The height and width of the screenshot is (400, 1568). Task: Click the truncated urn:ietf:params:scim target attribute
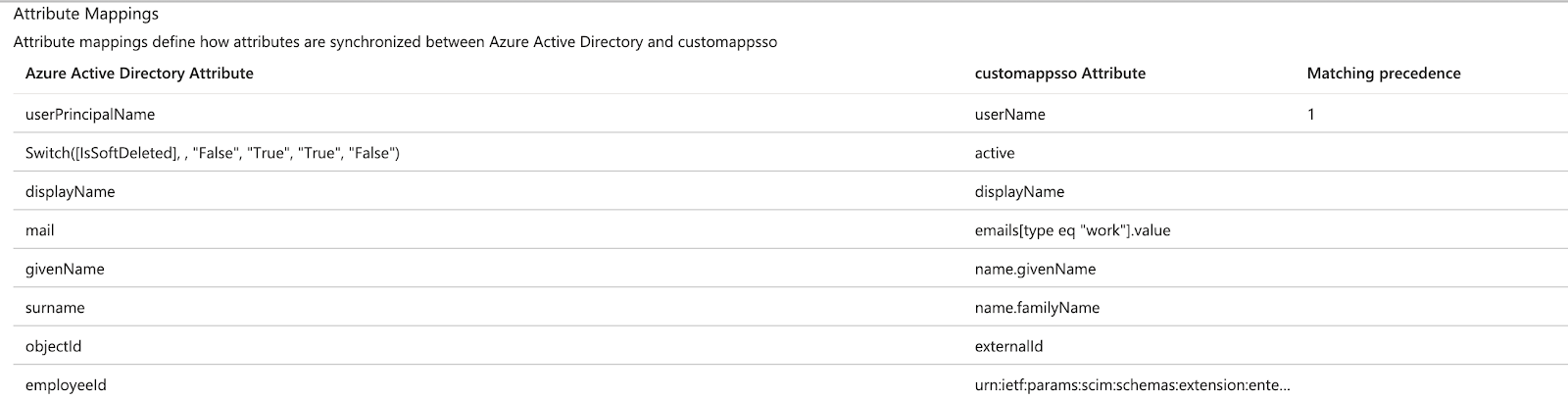tap(1132, 385)
